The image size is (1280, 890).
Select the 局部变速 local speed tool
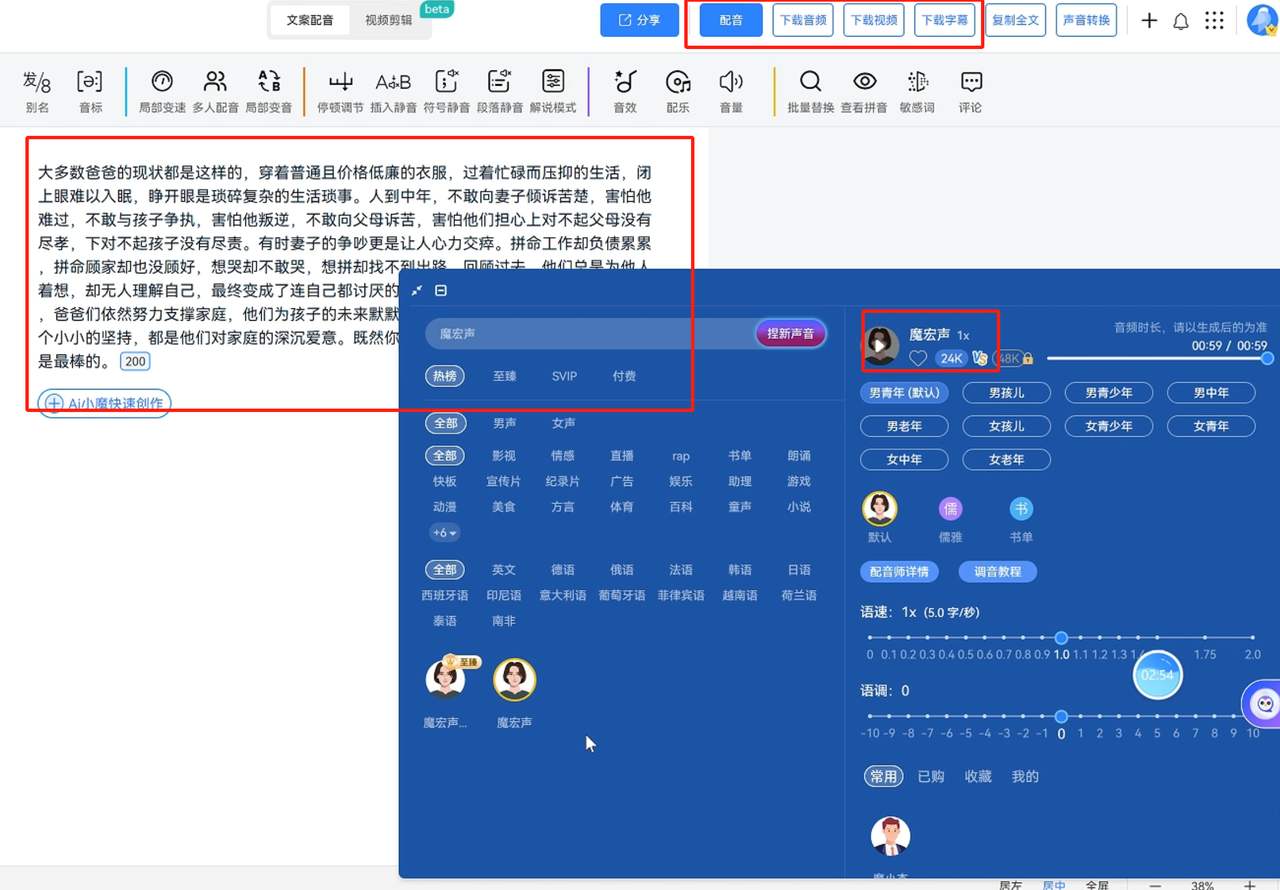[x=162, y=91]
